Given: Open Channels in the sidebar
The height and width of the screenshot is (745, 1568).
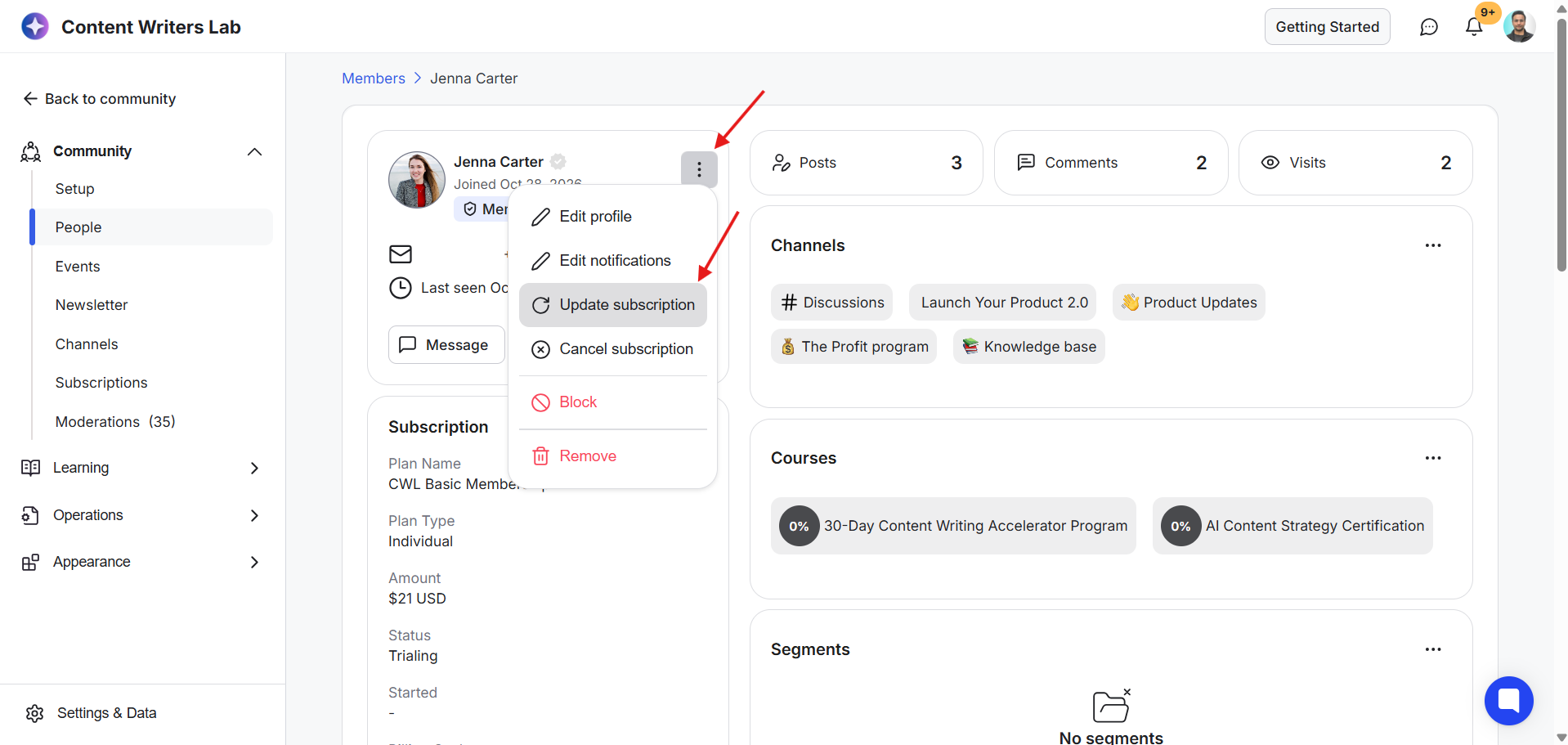Looking at the screenshot, I should 87,344.
